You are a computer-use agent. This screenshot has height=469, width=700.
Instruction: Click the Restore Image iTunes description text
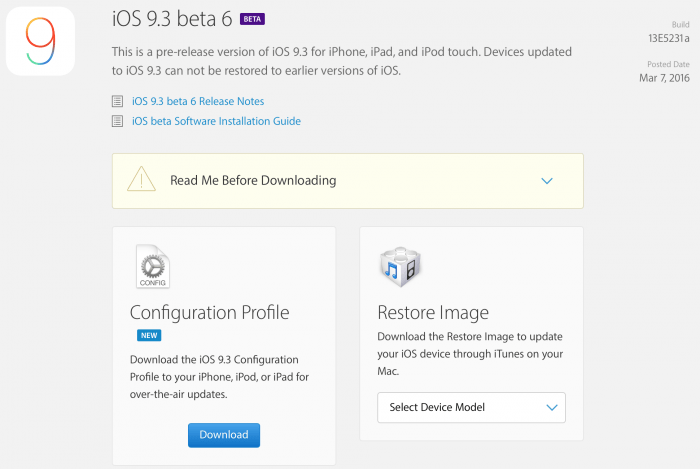coord(470,354)
